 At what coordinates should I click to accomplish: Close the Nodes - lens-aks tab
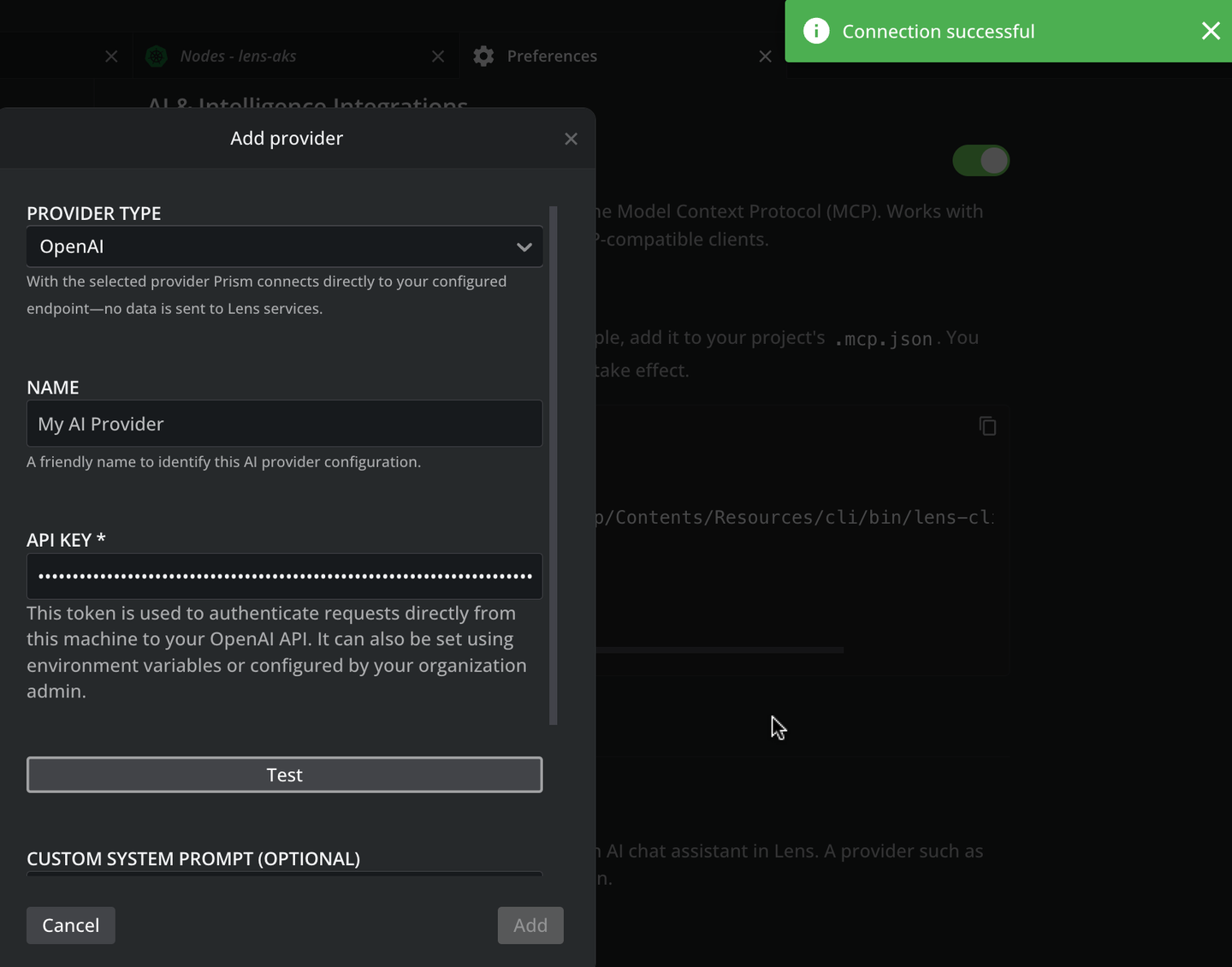[x=438, y=56]
